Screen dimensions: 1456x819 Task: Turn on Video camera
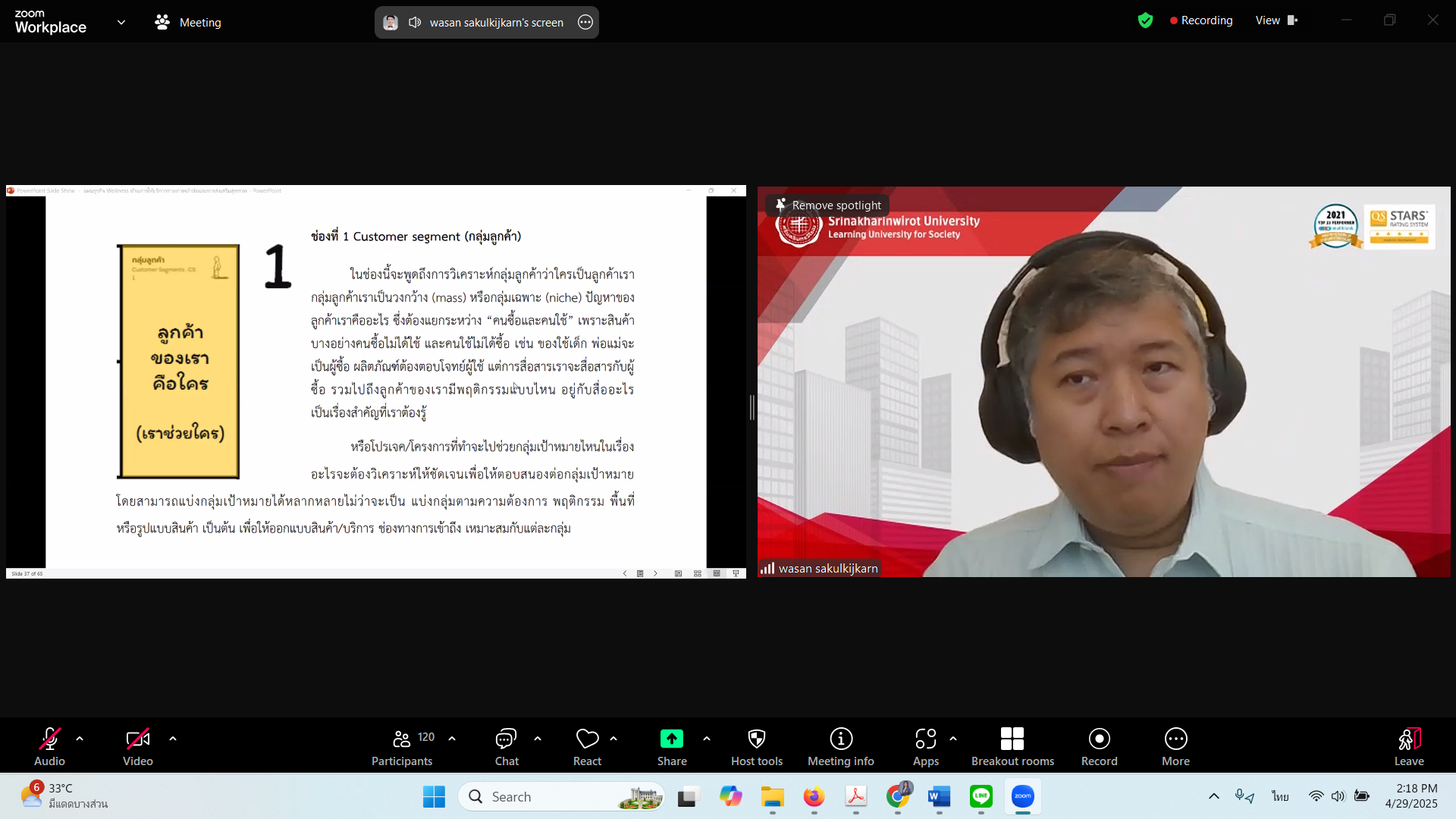click(137, 739)
